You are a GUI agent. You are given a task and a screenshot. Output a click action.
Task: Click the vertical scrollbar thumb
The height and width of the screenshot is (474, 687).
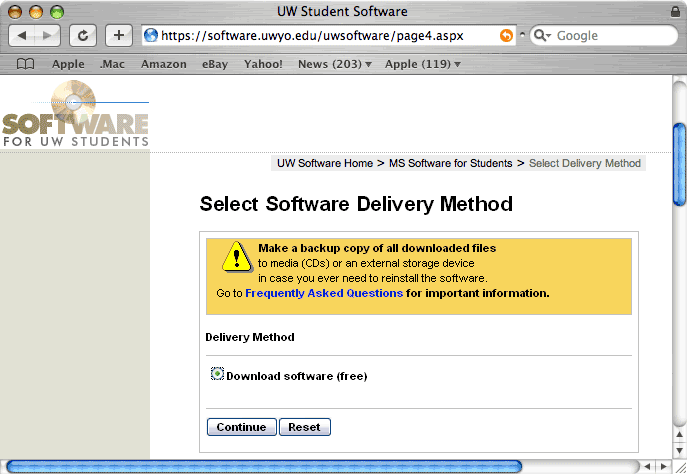(x=680, y=165)
